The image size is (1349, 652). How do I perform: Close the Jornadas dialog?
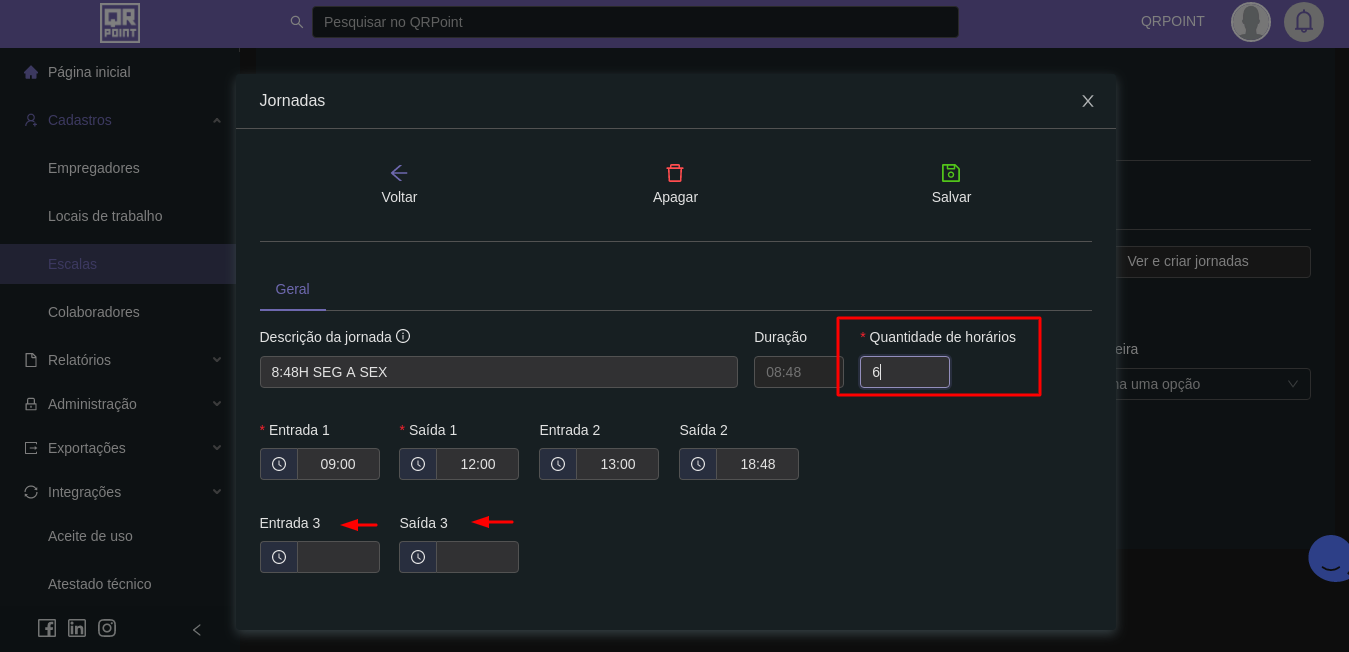click(1088, 101)
